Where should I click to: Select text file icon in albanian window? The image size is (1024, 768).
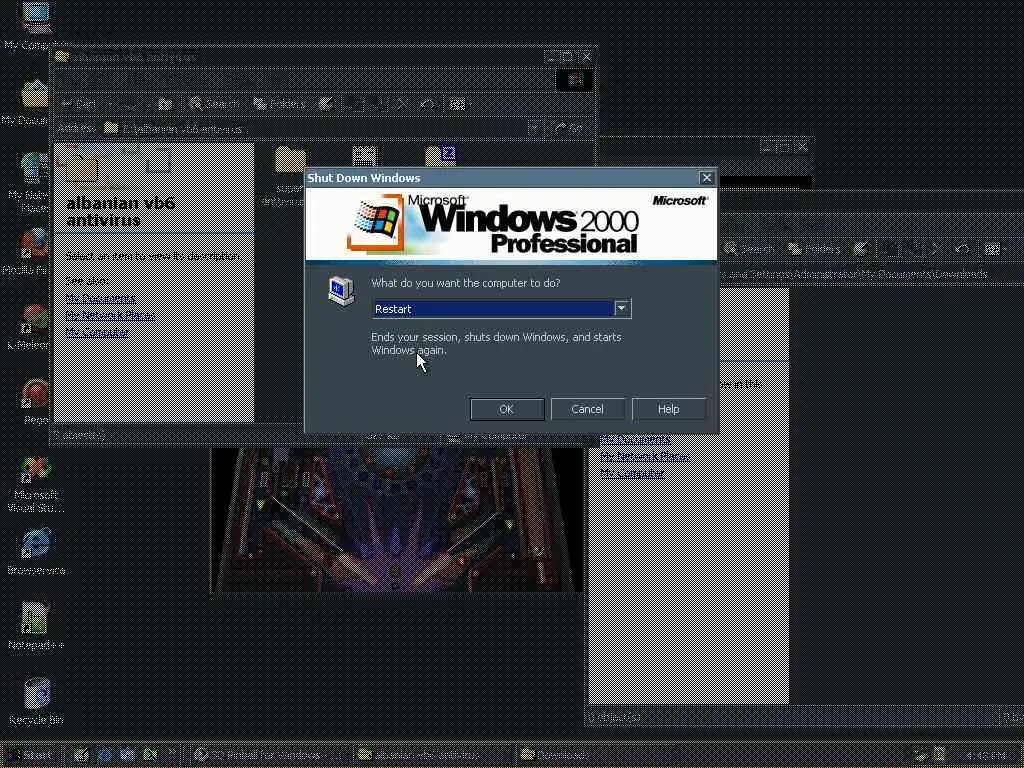[364, 158]
